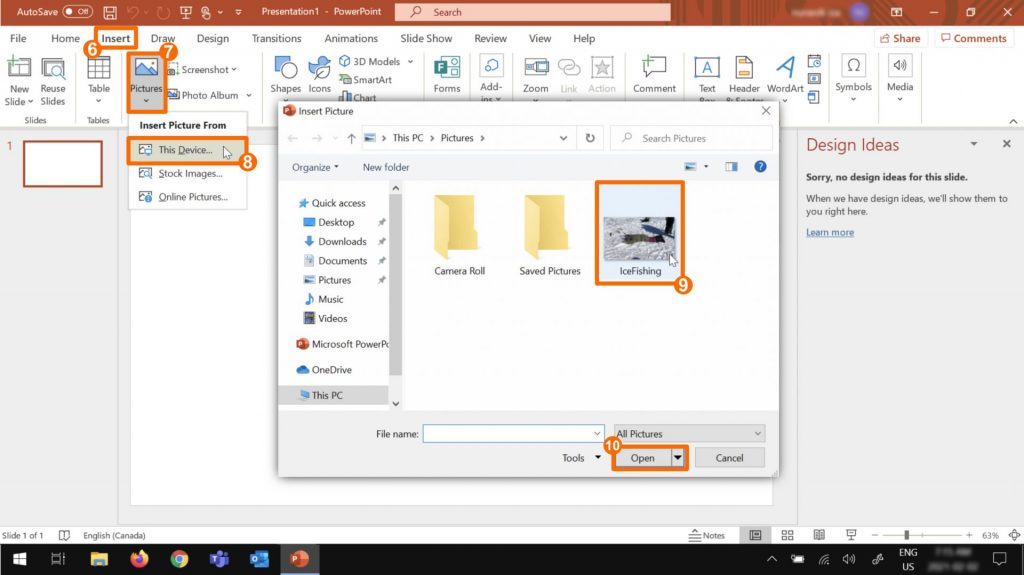The width and height of the screenshot is (1024, 575).
Task: Choose Stock Images from picture menu
Action: [189, 174]
